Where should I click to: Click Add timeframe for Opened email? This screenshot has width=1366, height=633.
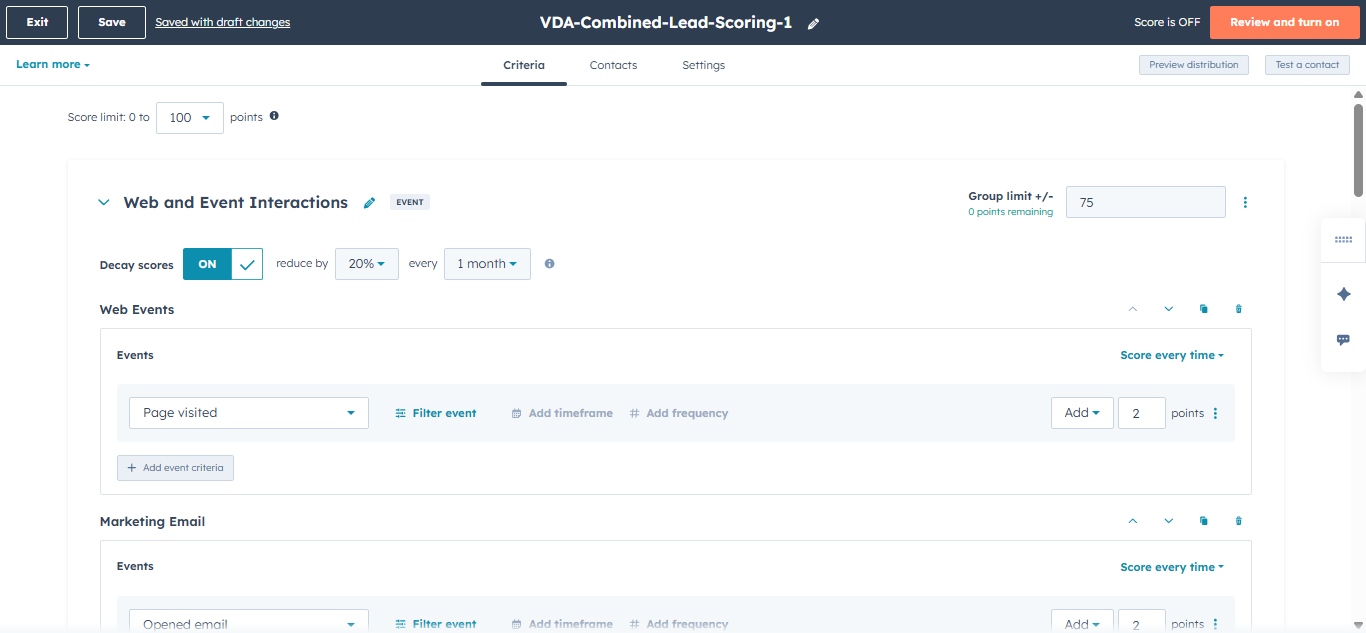[x=562, y=624]
